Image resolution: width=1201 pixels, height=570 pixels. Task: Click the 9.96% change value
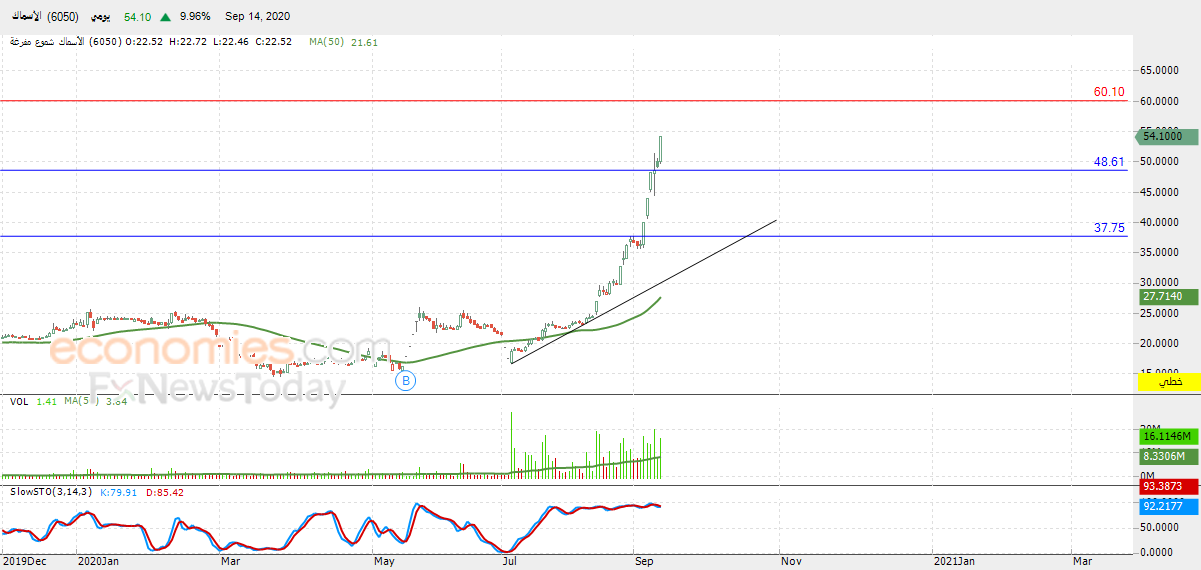pyautogui.click(x=196, y=17)
